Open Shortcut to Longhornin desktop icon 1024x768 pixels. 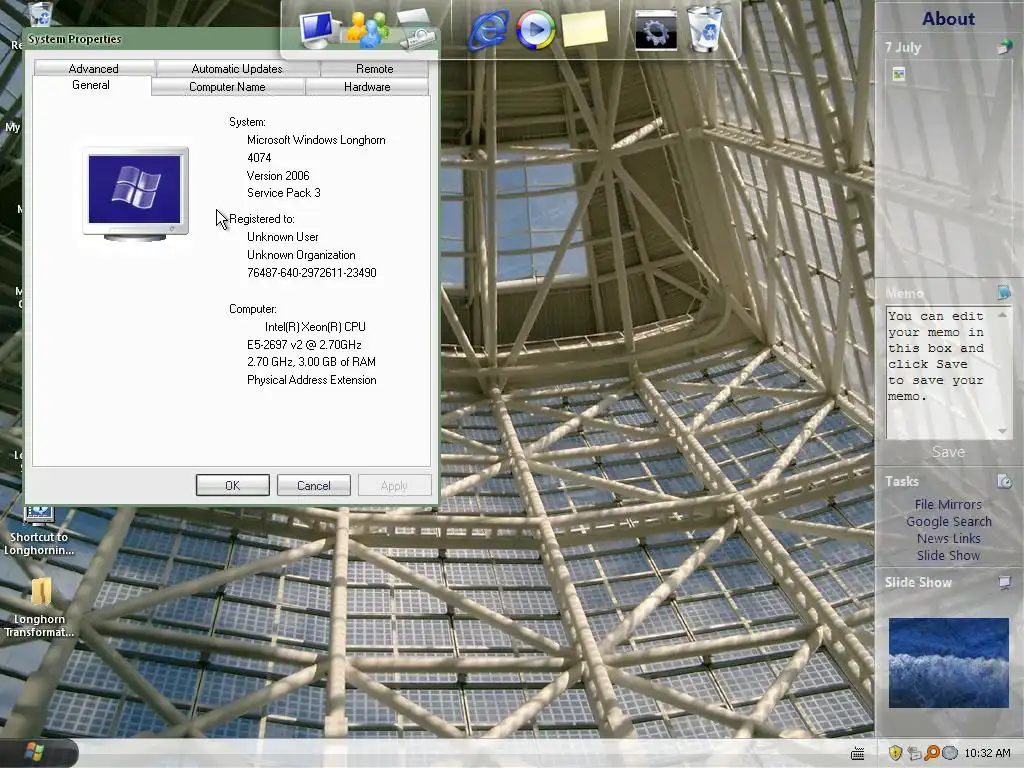pos(39,530)
